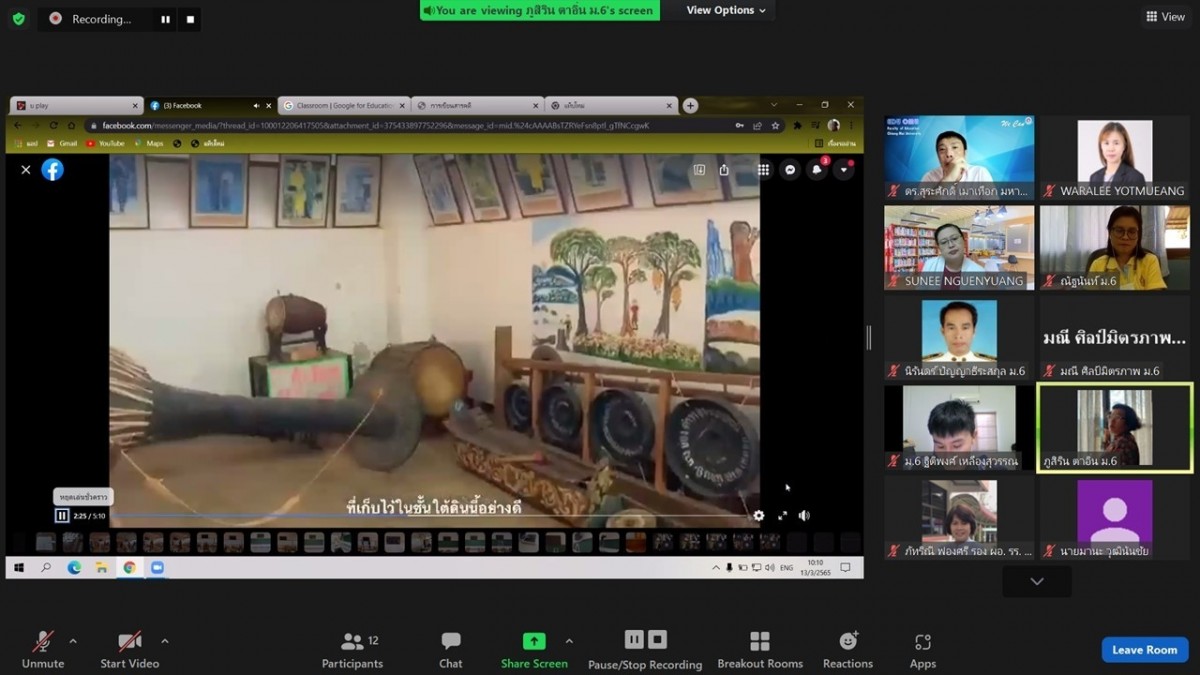This screenshot has width=1200, height=675.
Task: Click the Pause/Stop Recording control
Action: tap(645, 649)
